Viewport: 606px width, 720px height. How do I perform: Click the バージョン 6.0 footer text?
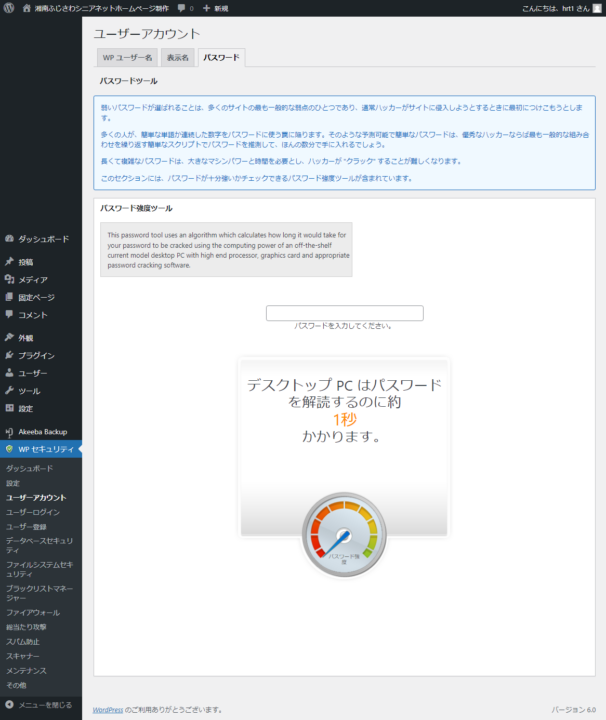(574, 709)
